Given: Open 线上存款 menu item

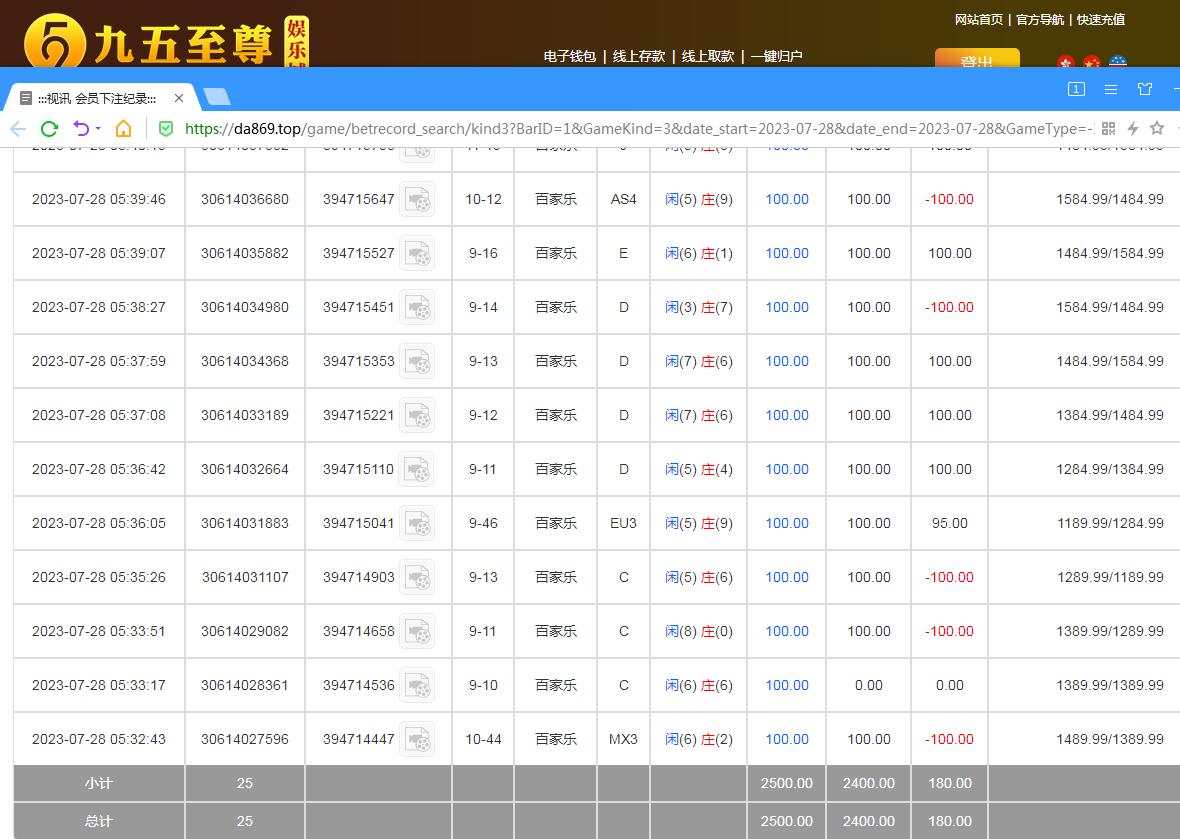Looking at the screenshot, I should coord(639,56).
